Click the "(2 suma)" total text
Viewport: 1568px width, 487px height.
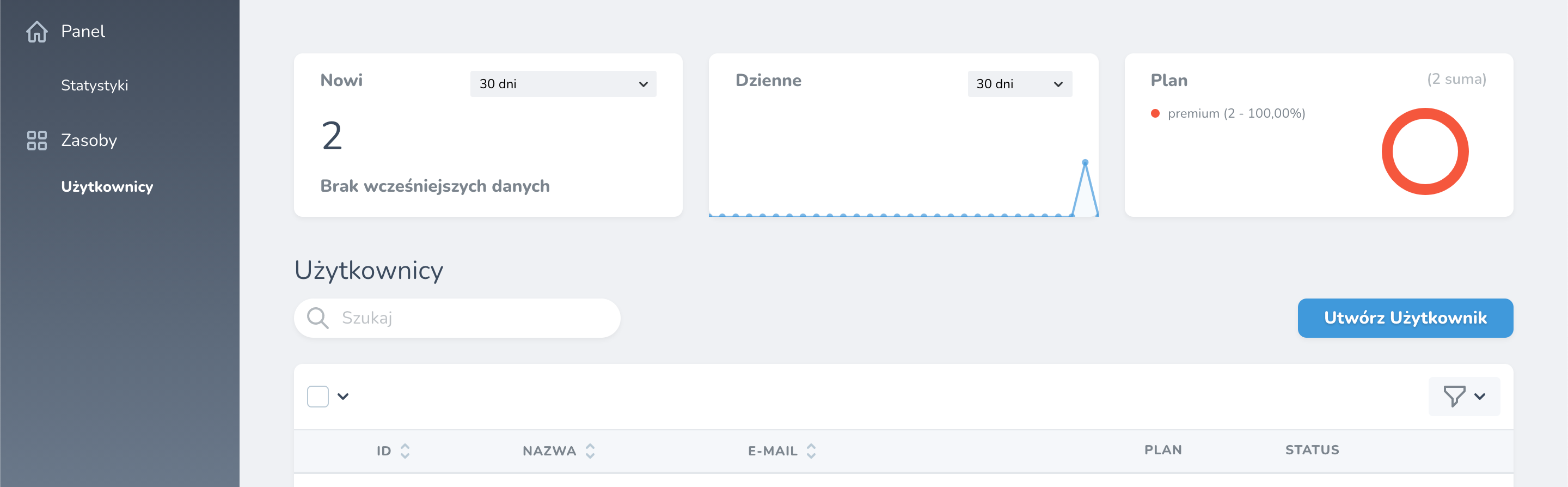coord(1456,79)
